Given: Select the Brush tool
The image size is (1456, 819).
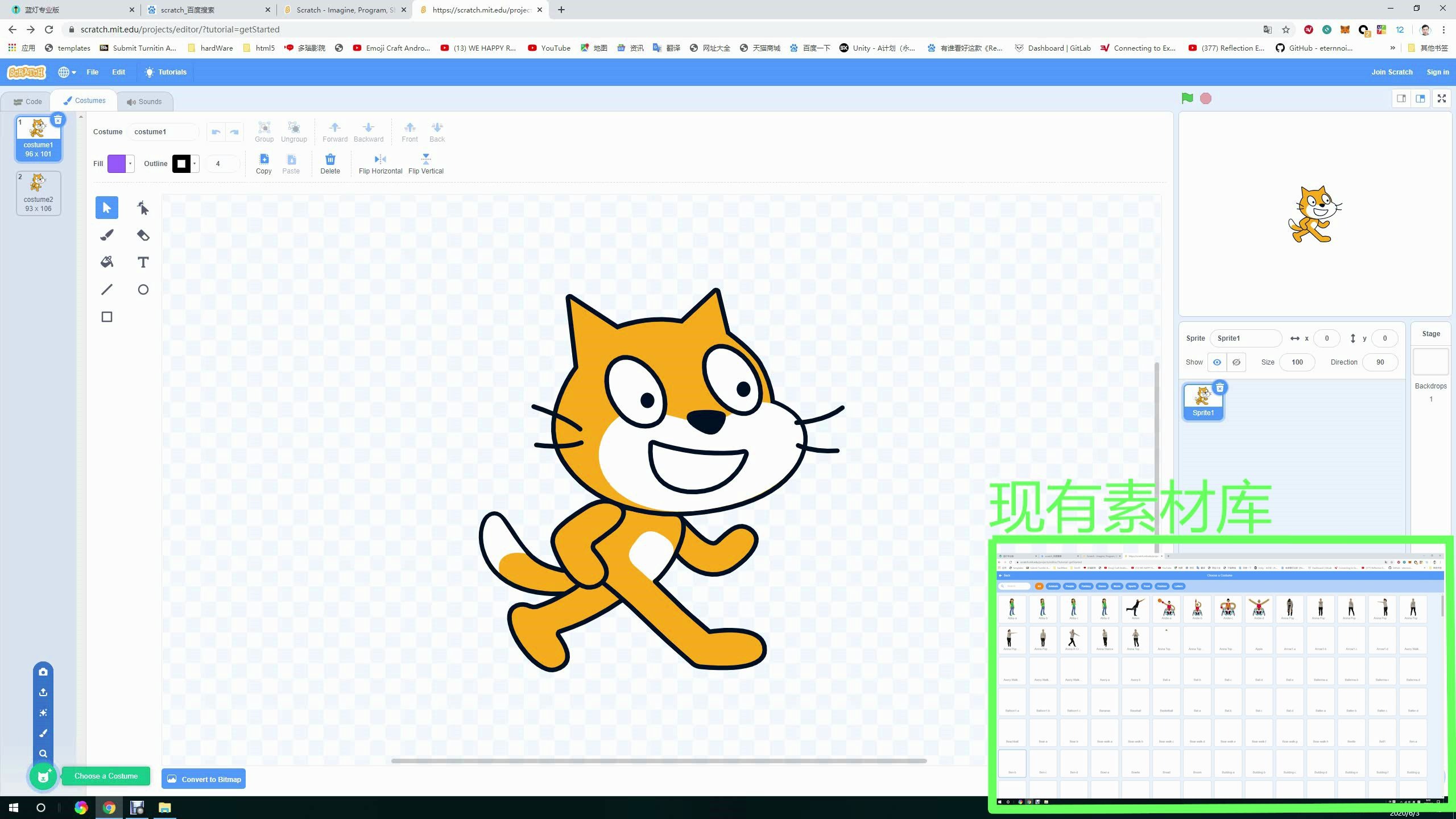Looking at the screenshot, I should 106,235.
